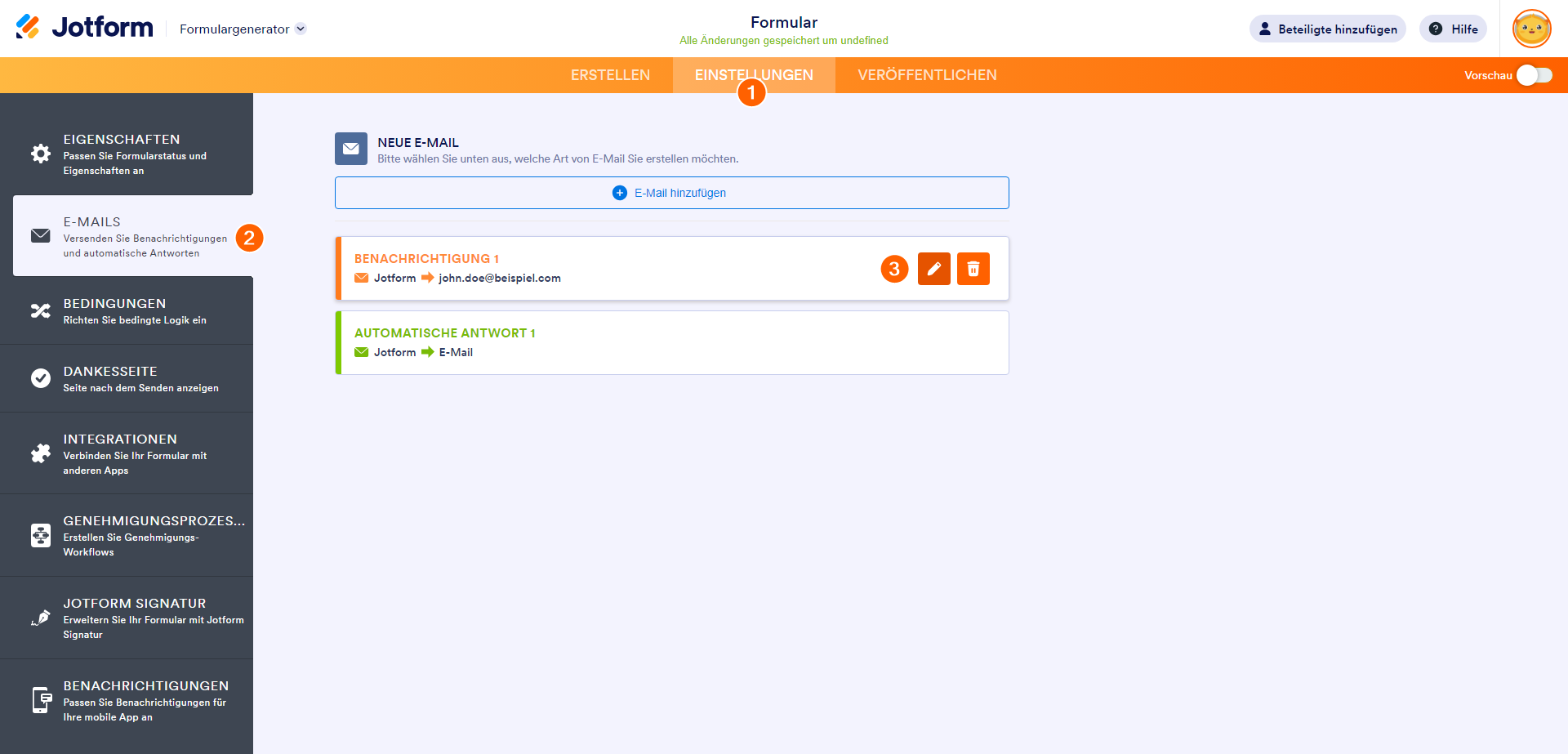Click the plus icon in E-Mail hinzufügen

tap(620, 193)
